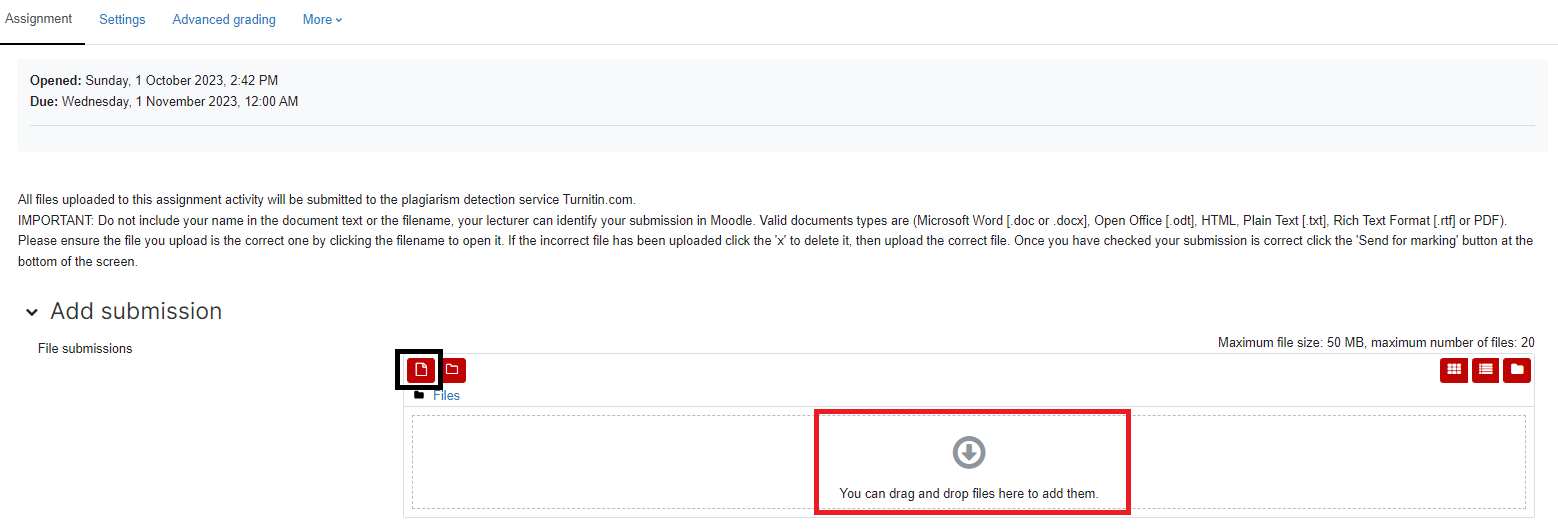The image size is (1558, 531).
Task: Click the Due date line
Action: click(164, 102)
